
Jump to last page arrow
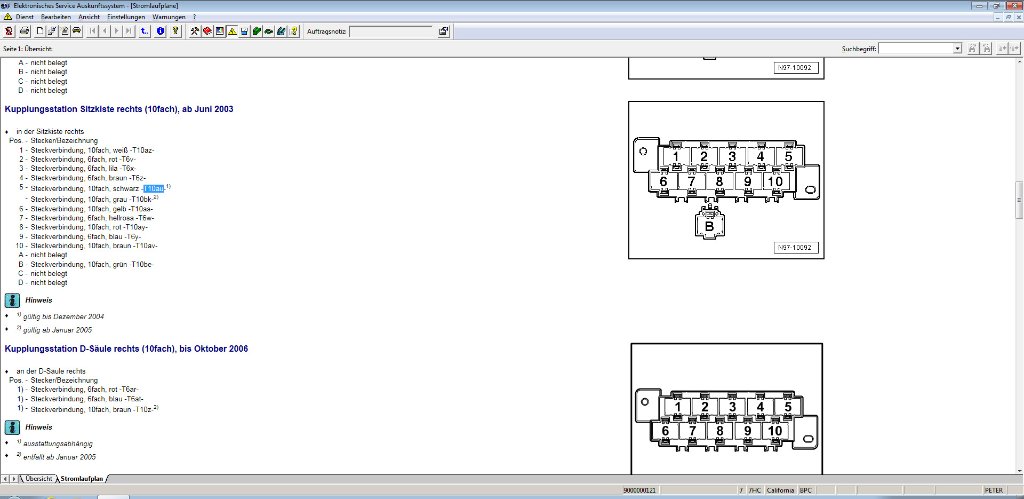(129, 31)
